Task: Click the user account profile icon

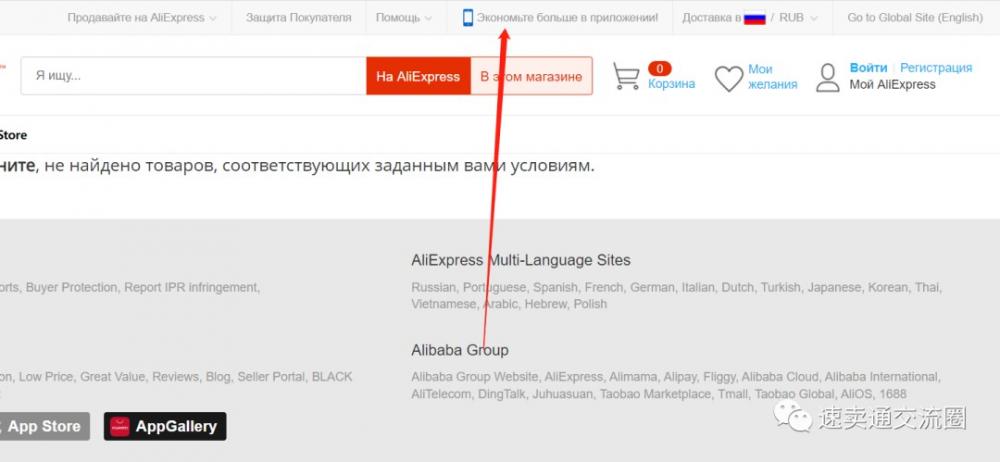Action: [828, 77]
